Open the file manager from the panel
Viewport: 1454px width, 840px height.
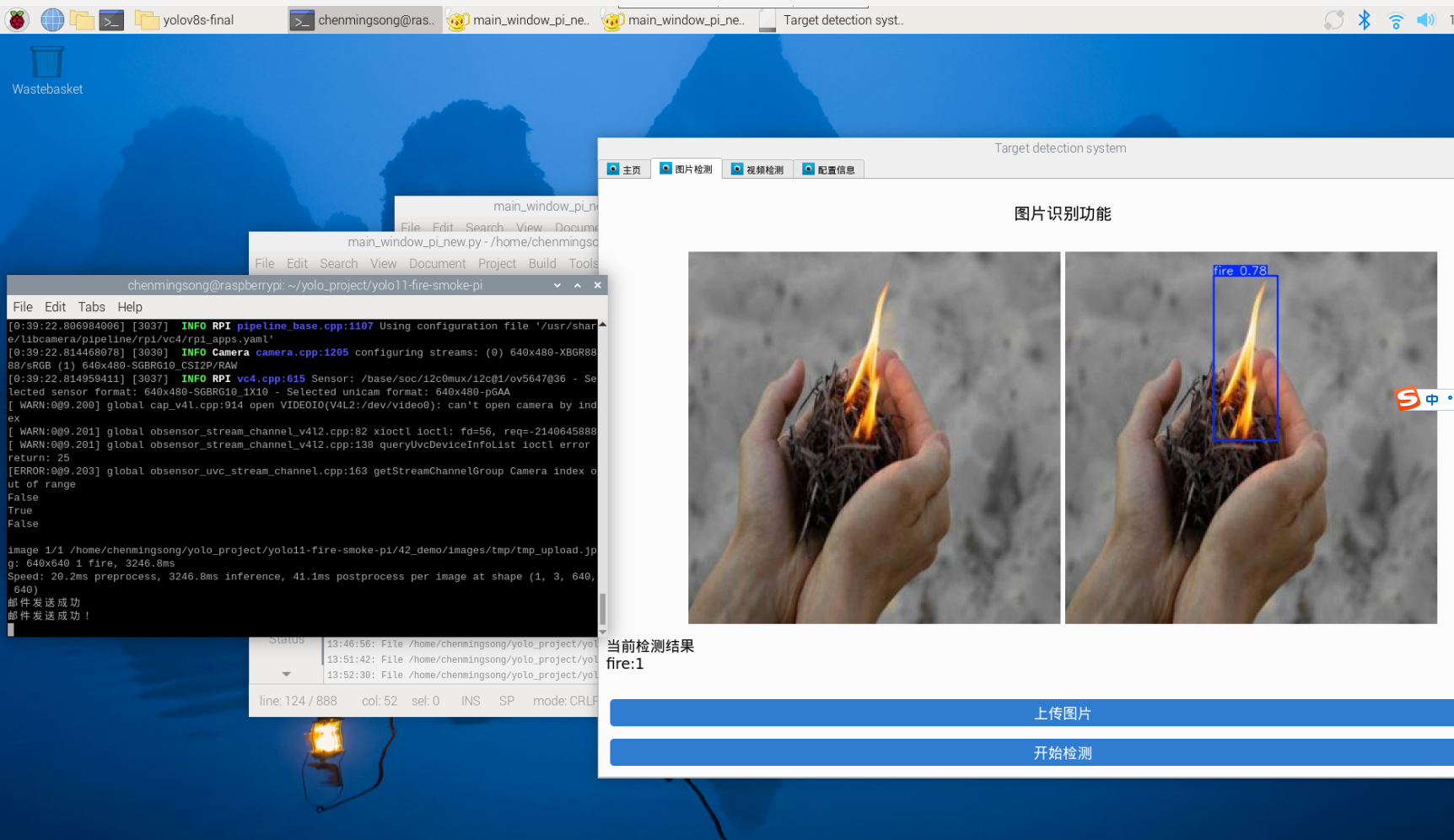82,19
